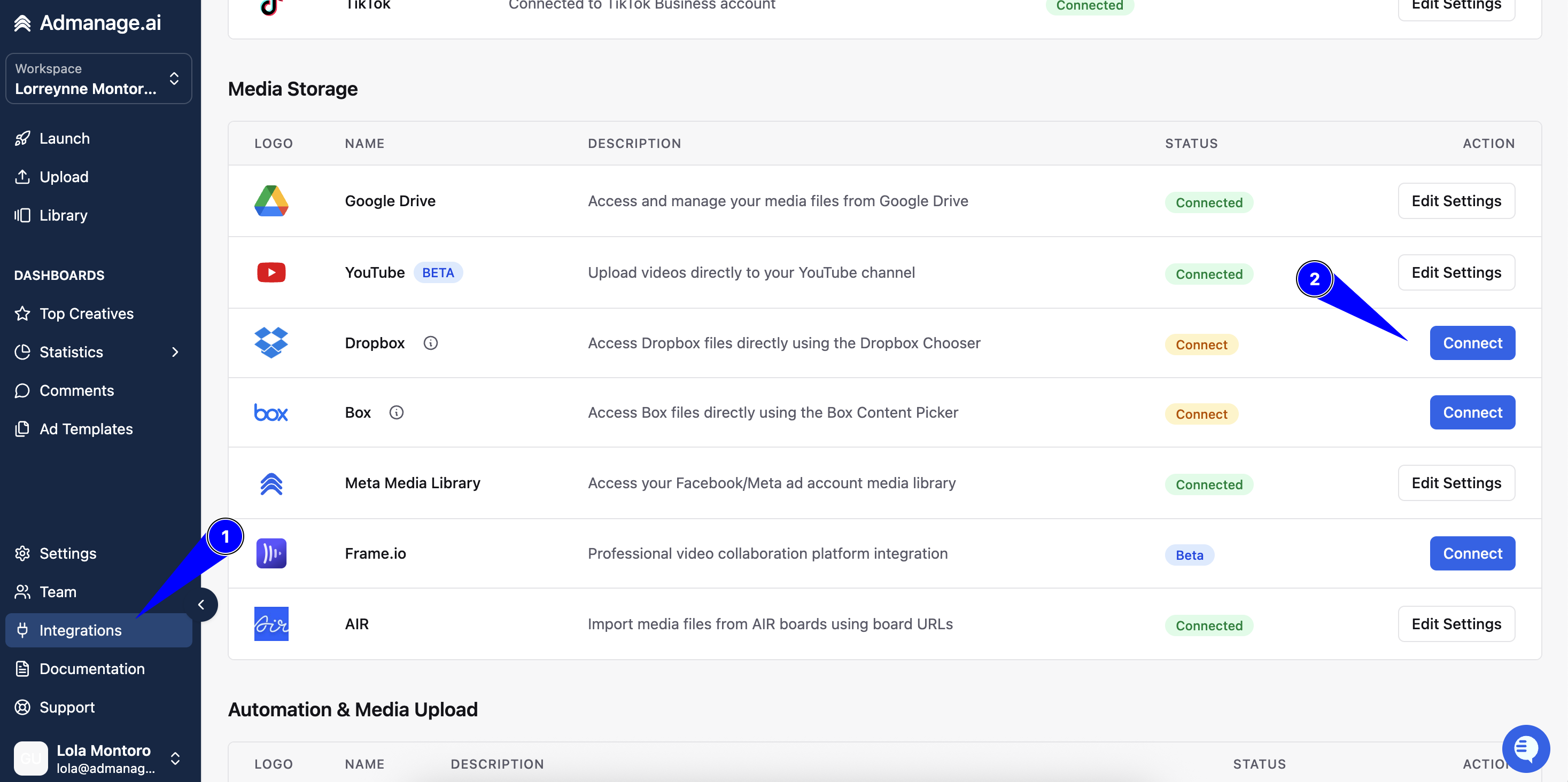Click the Google Drive logo
The width and height of the screenshot is (1568, 782).
[x=271, y=201]
